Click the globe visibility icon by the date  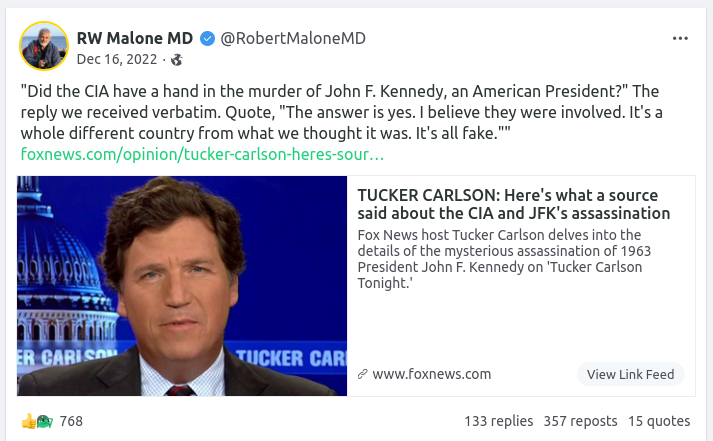tap(177, 60)
